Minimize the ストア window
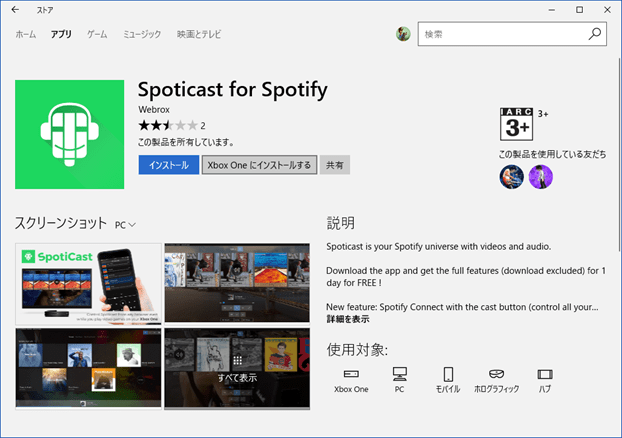Viewport: 622px width, 438px height. pyautogui.click(x=552, y=10)
